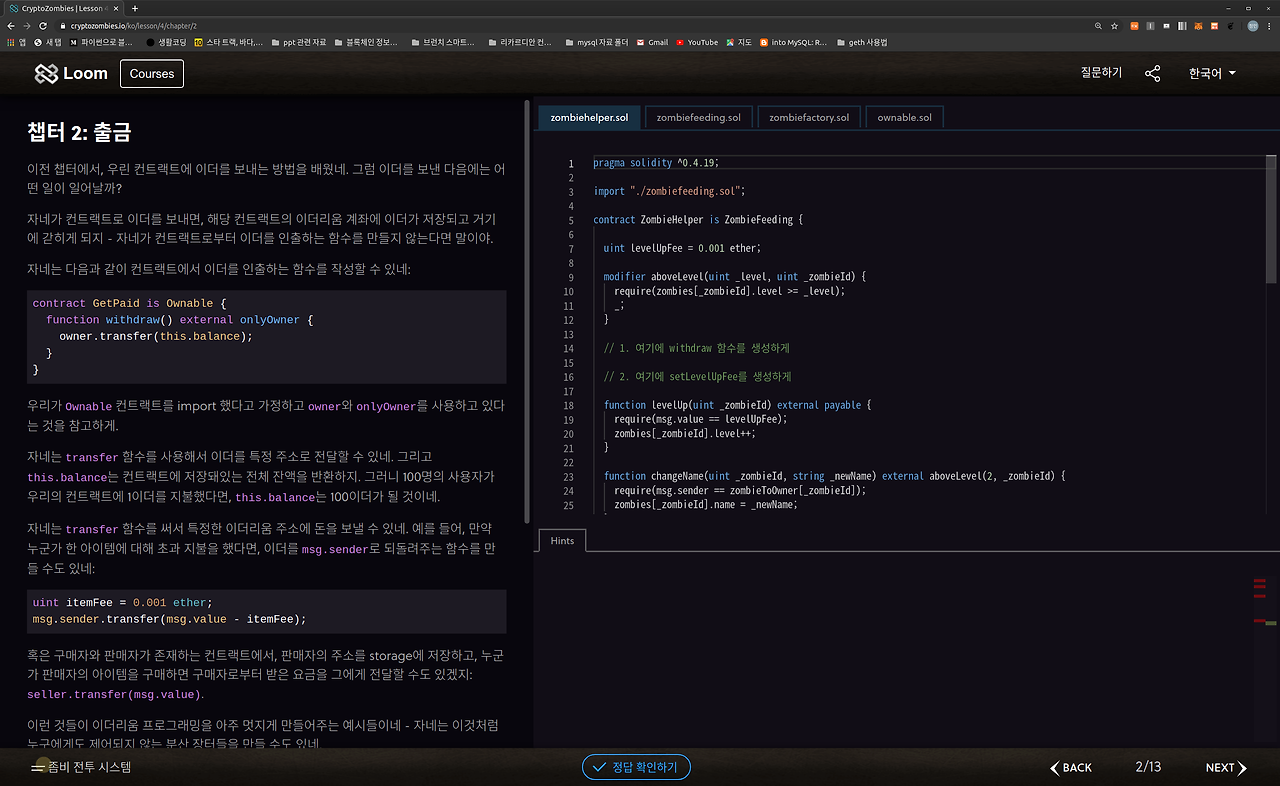Image resolution: width=1280 pixels, height=786 pixels.
Task: Open the 스타 트랙, 바다,... bookmark
Action: 229,42
